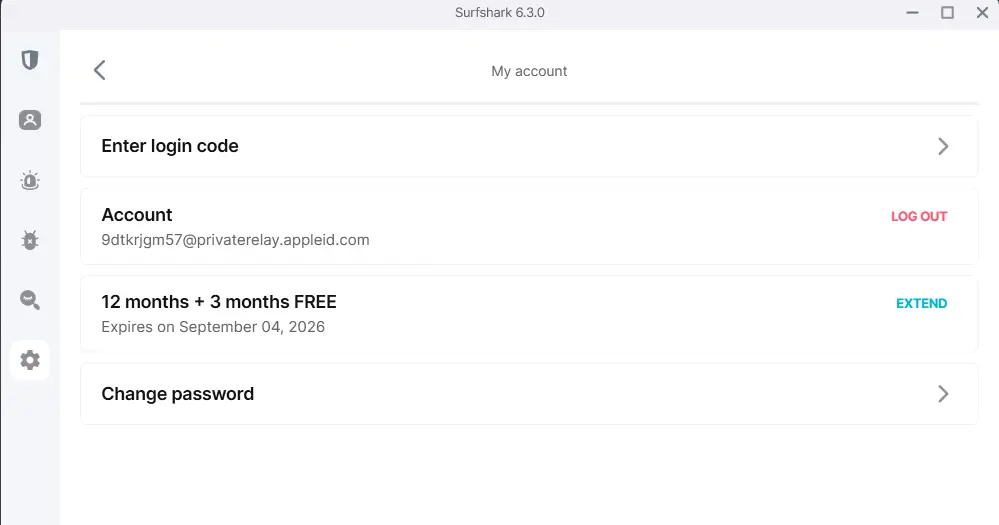The image size is (999, 525).
Task: Close the Surfshark window
Action: 982,12
